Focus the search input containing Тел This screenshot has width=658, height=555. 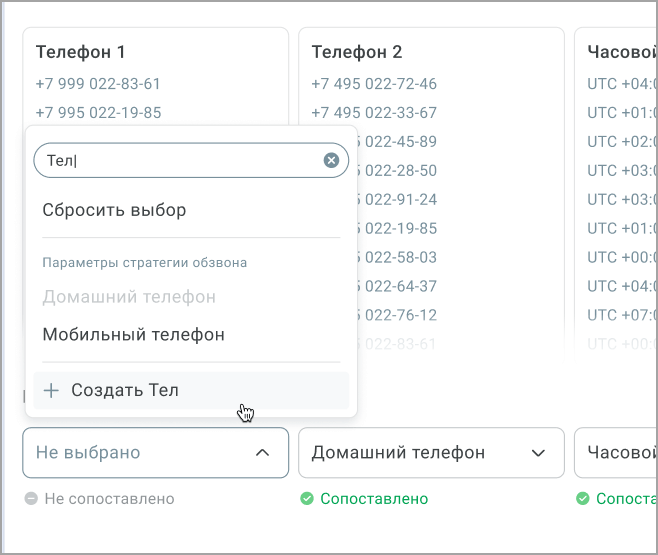tap(180, 160)
